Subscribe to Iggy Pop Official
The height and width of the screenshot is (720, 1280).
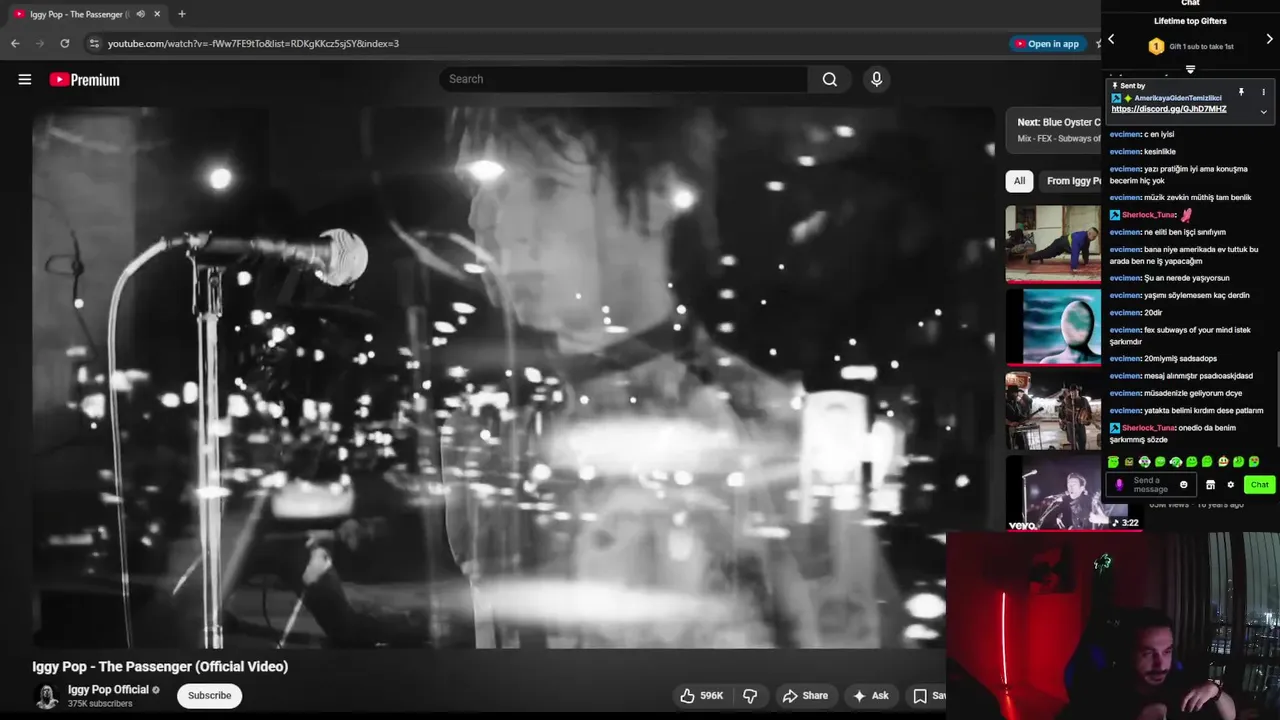(x=210, y=695)
